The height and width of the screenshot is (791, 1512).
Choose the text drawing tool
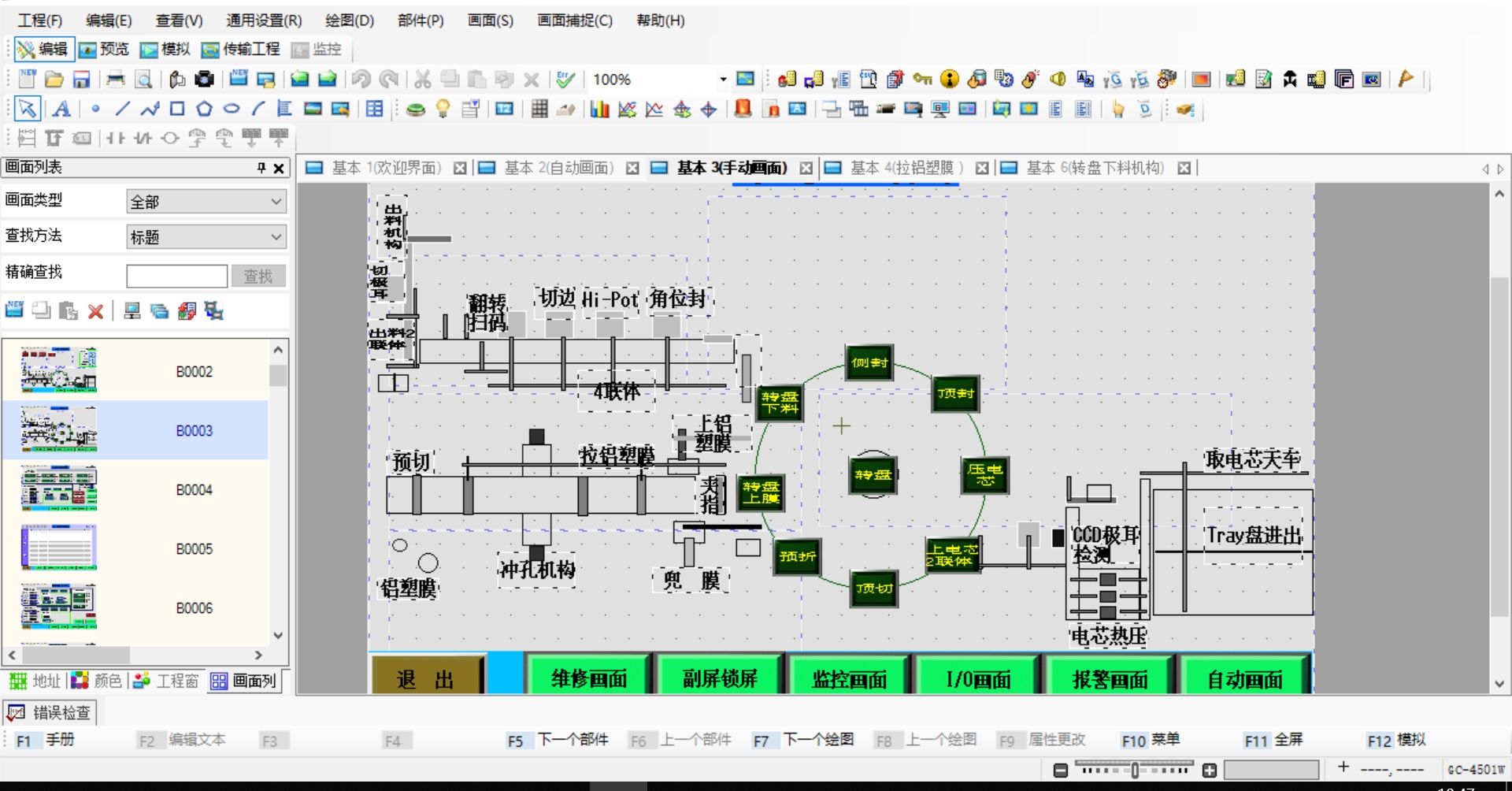pyautogui.click(x=61, y=109)
